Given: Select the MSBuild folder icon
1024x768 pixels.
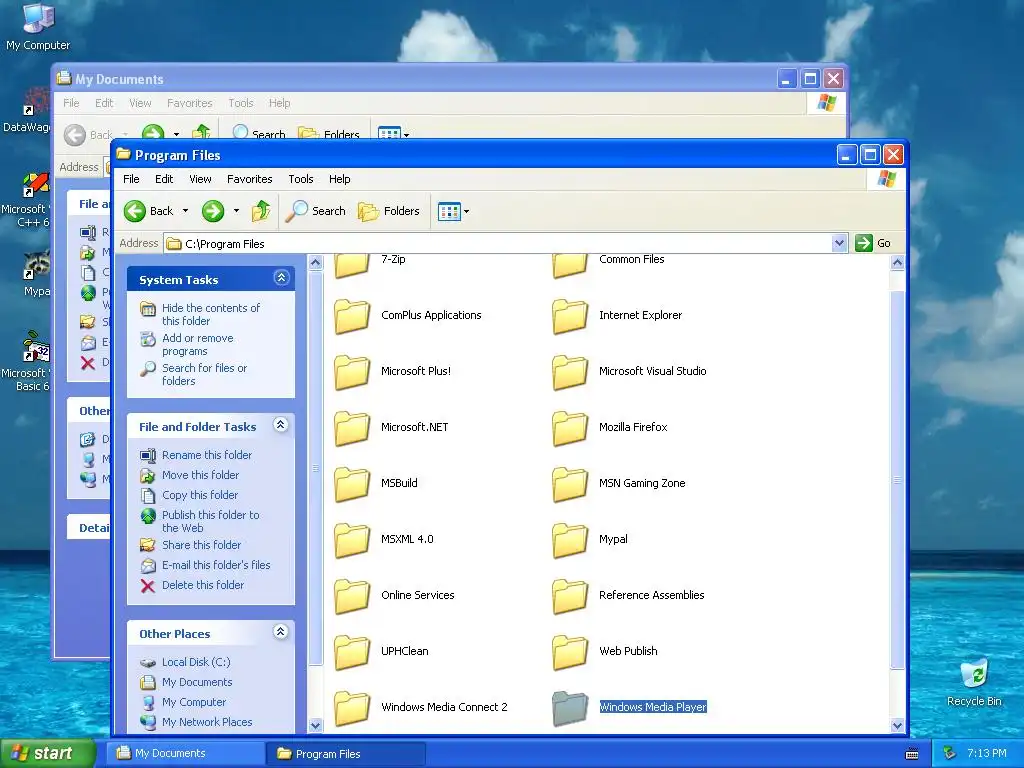Looking at the screenshot, I should [352, 485].
